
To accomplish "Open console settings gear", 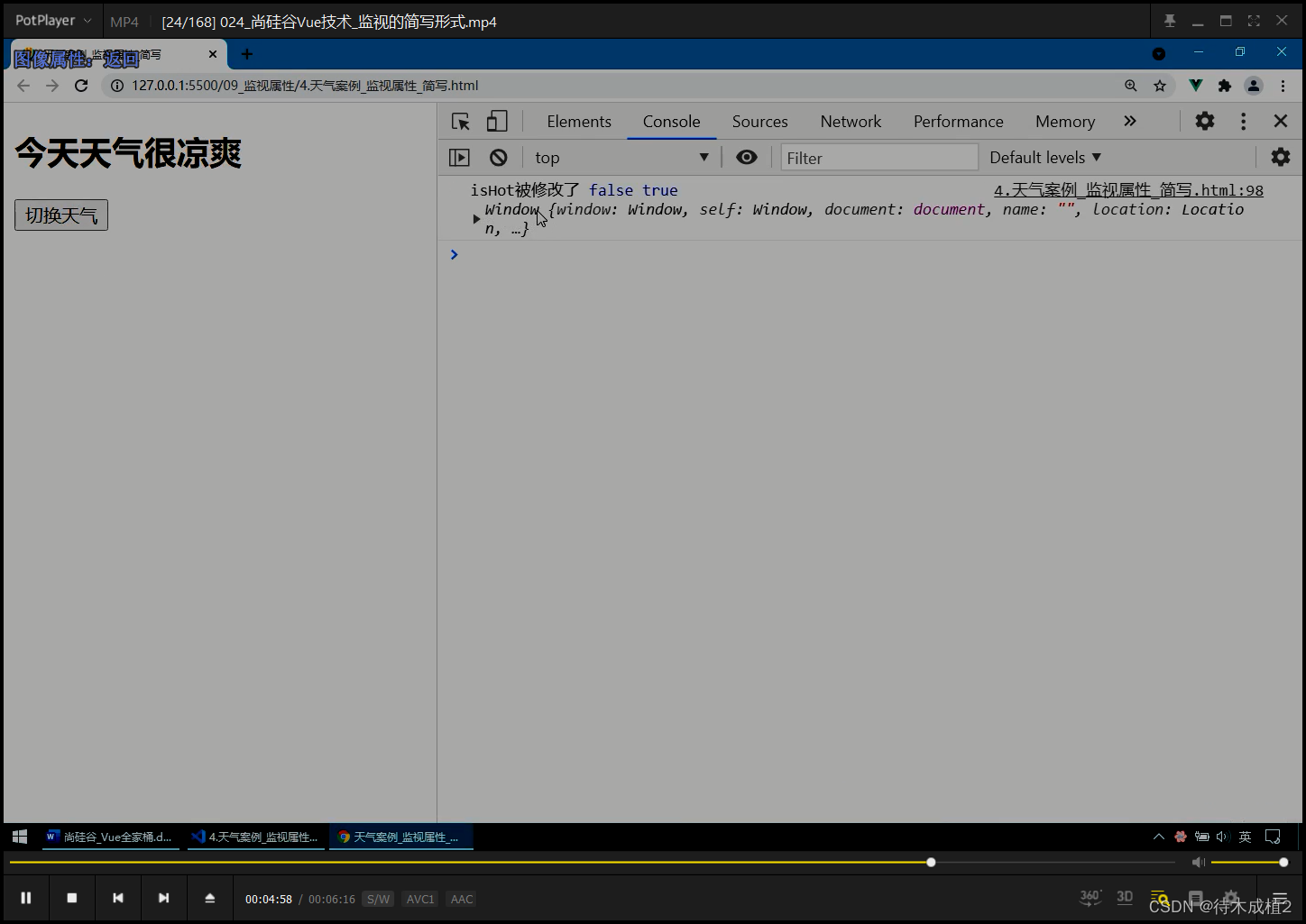I will pyautogui.click(x=1281, y=158).
